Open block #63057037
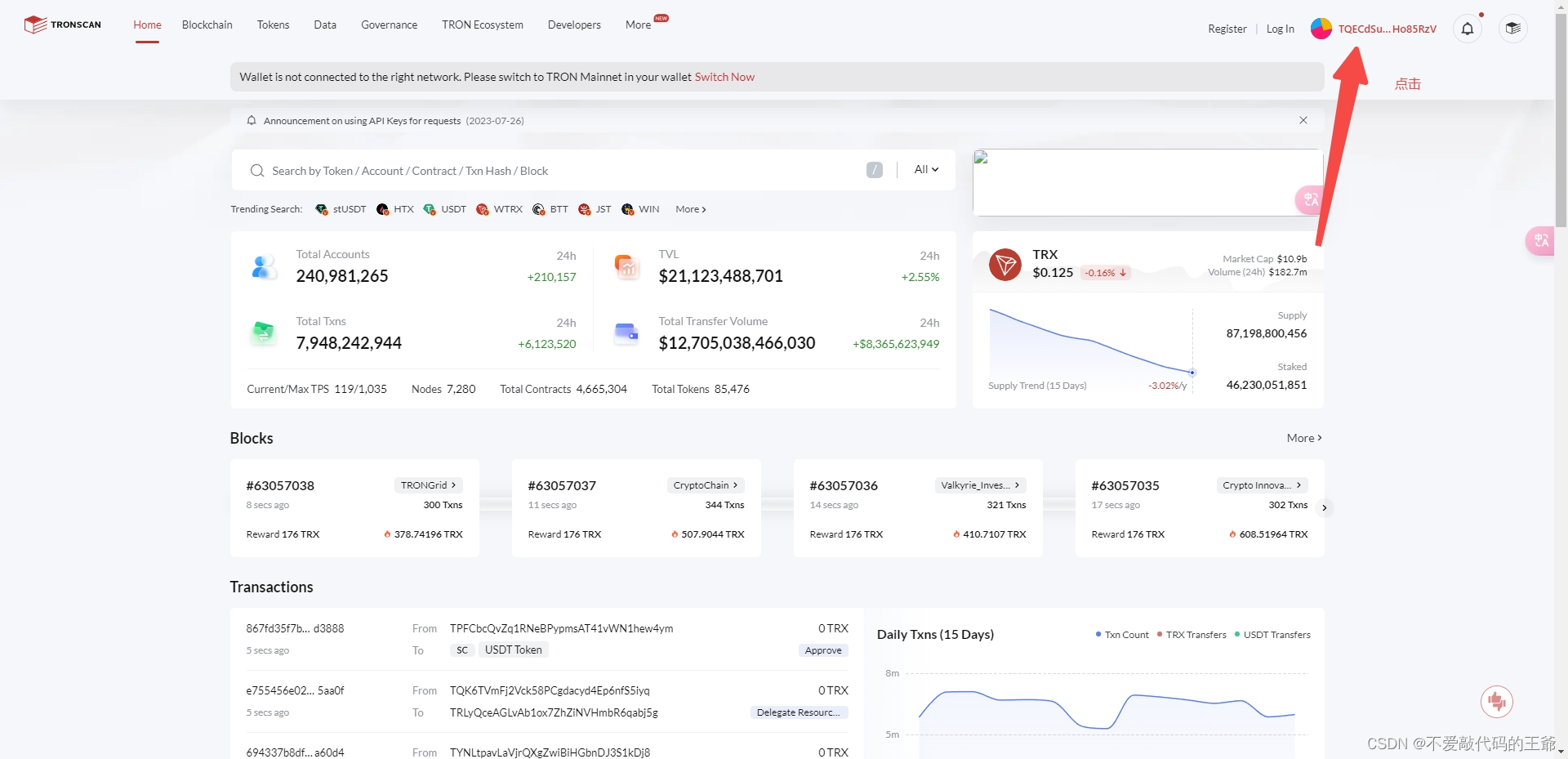 point(562,485)
